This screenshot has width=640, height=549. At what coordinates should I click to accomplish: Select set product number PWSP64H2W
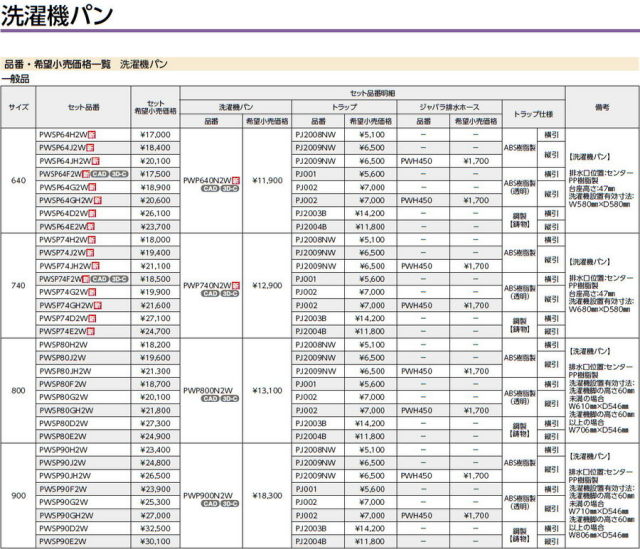[64, 135]
